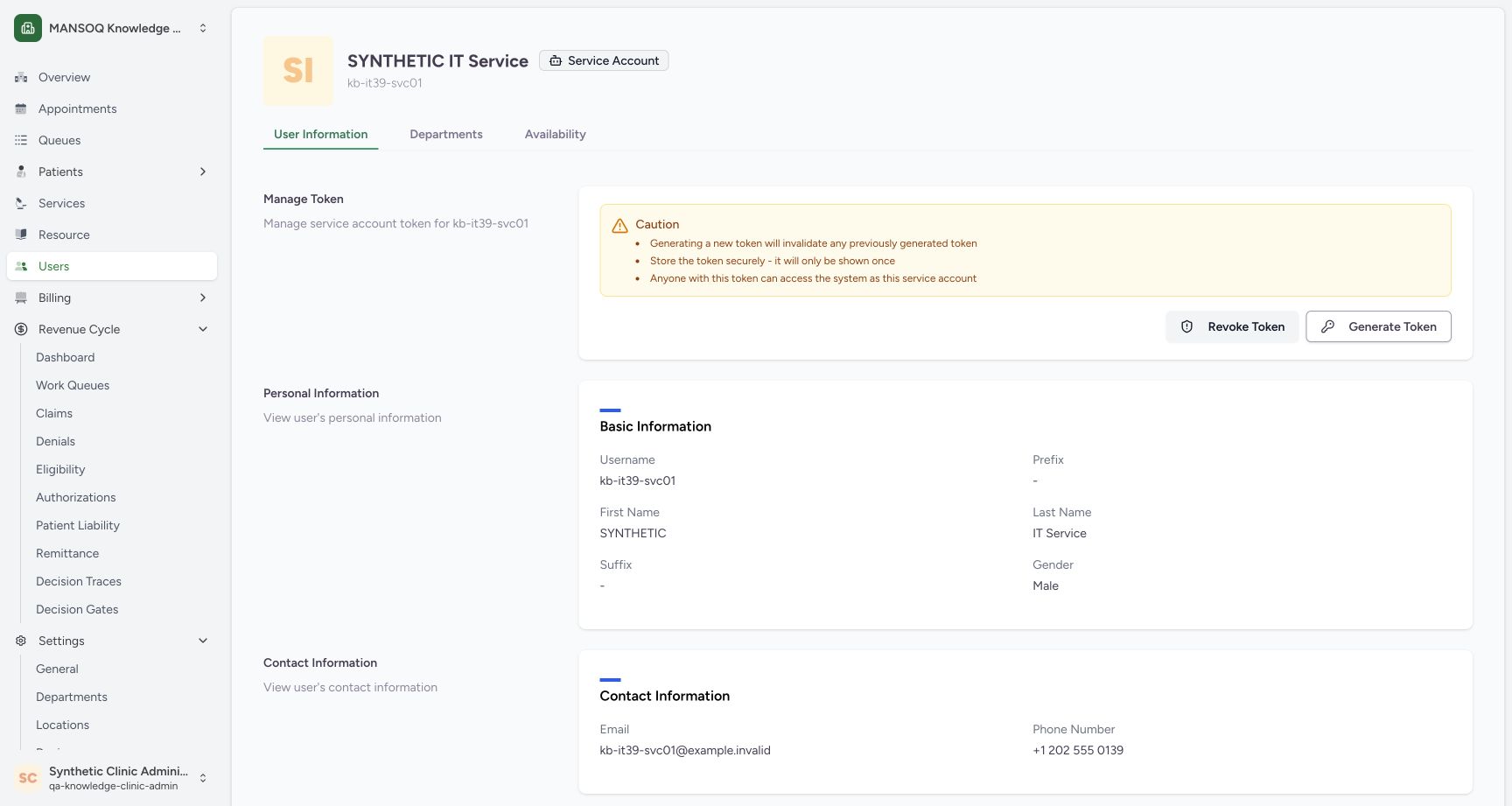Switch to the Departments tab

[446, 134]
